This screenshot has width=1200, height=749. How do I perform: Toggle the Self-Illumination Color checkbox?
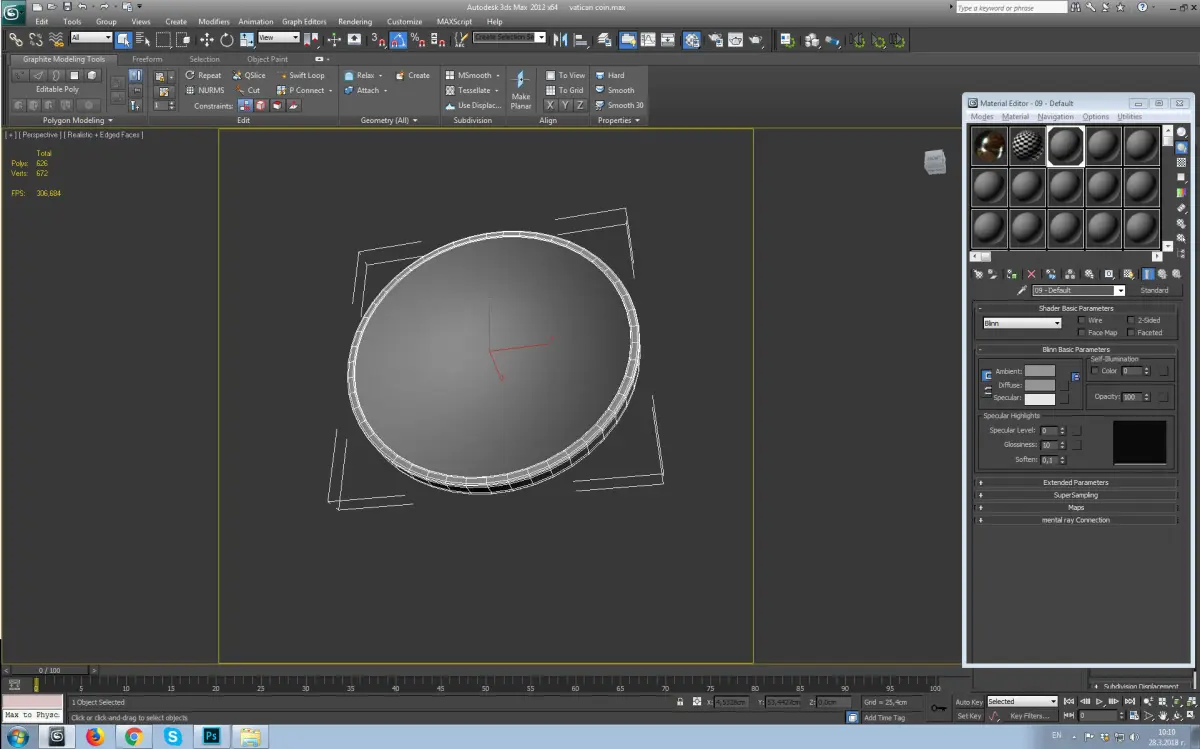[x=1095, y=371]
